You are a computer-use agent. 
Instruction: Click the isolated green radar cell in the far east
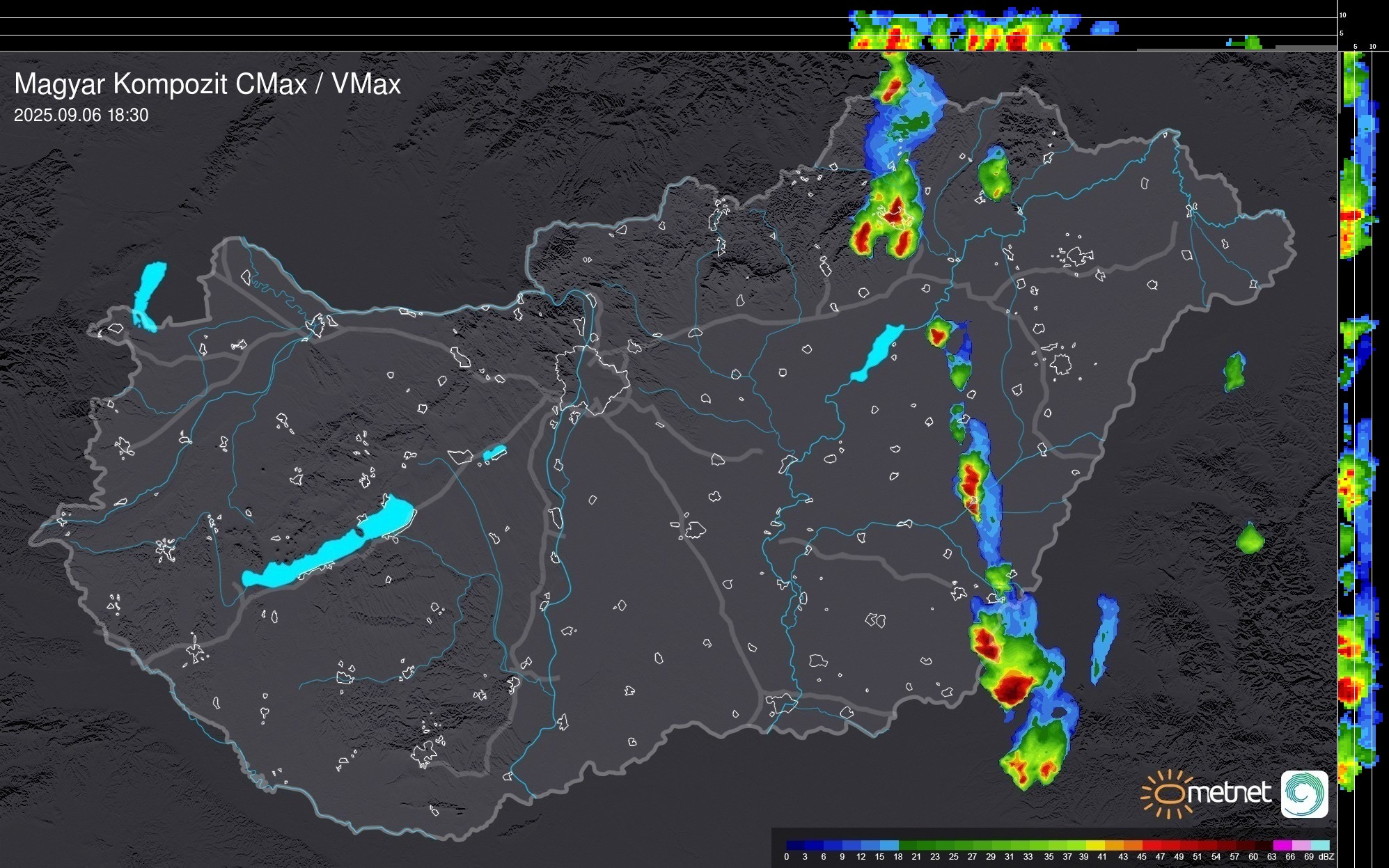point(1250,539)
